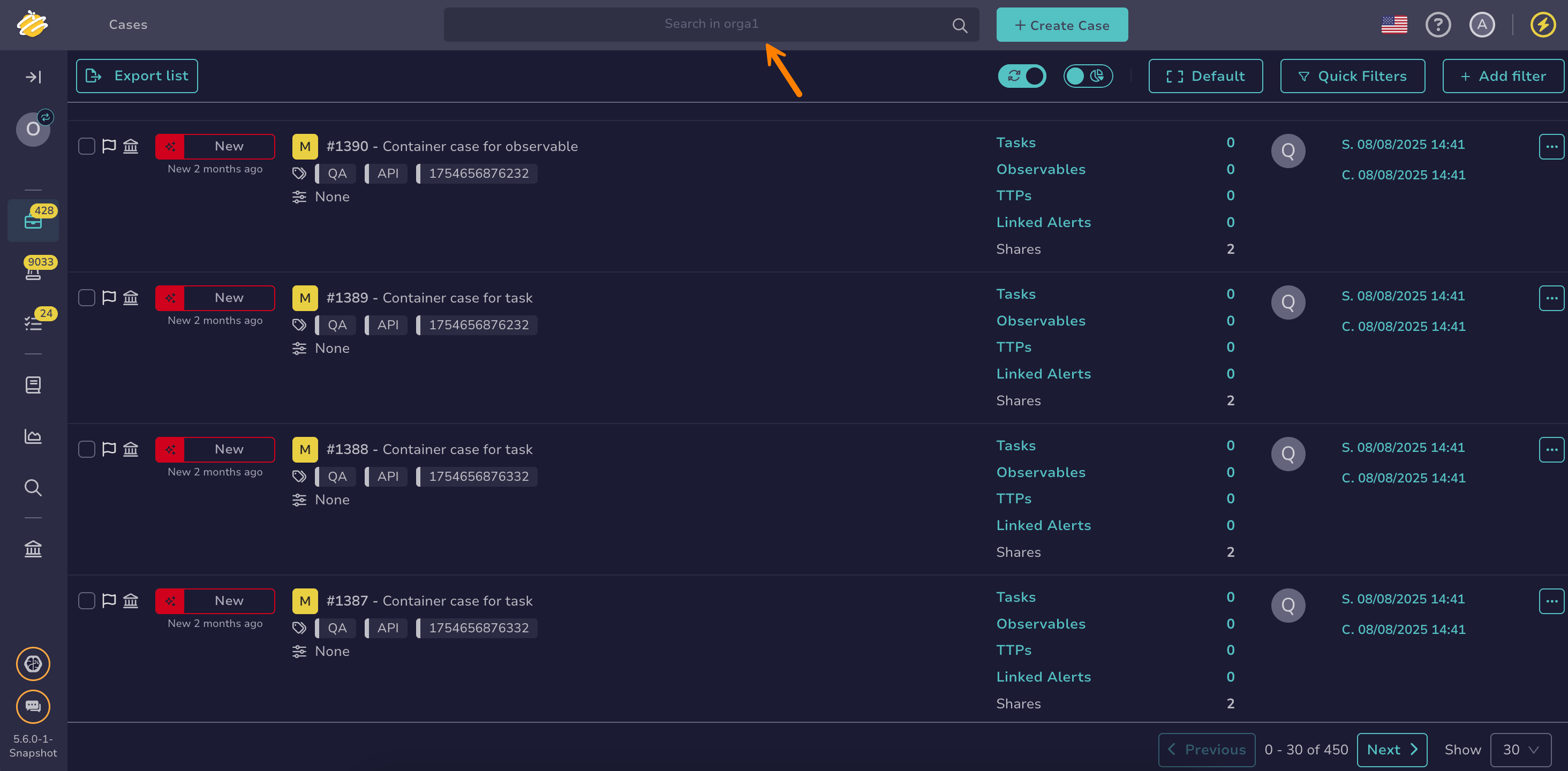This screenshot has height=771, width=1568.
Task: Open the help question mark icon
Action: (1438, 25)
